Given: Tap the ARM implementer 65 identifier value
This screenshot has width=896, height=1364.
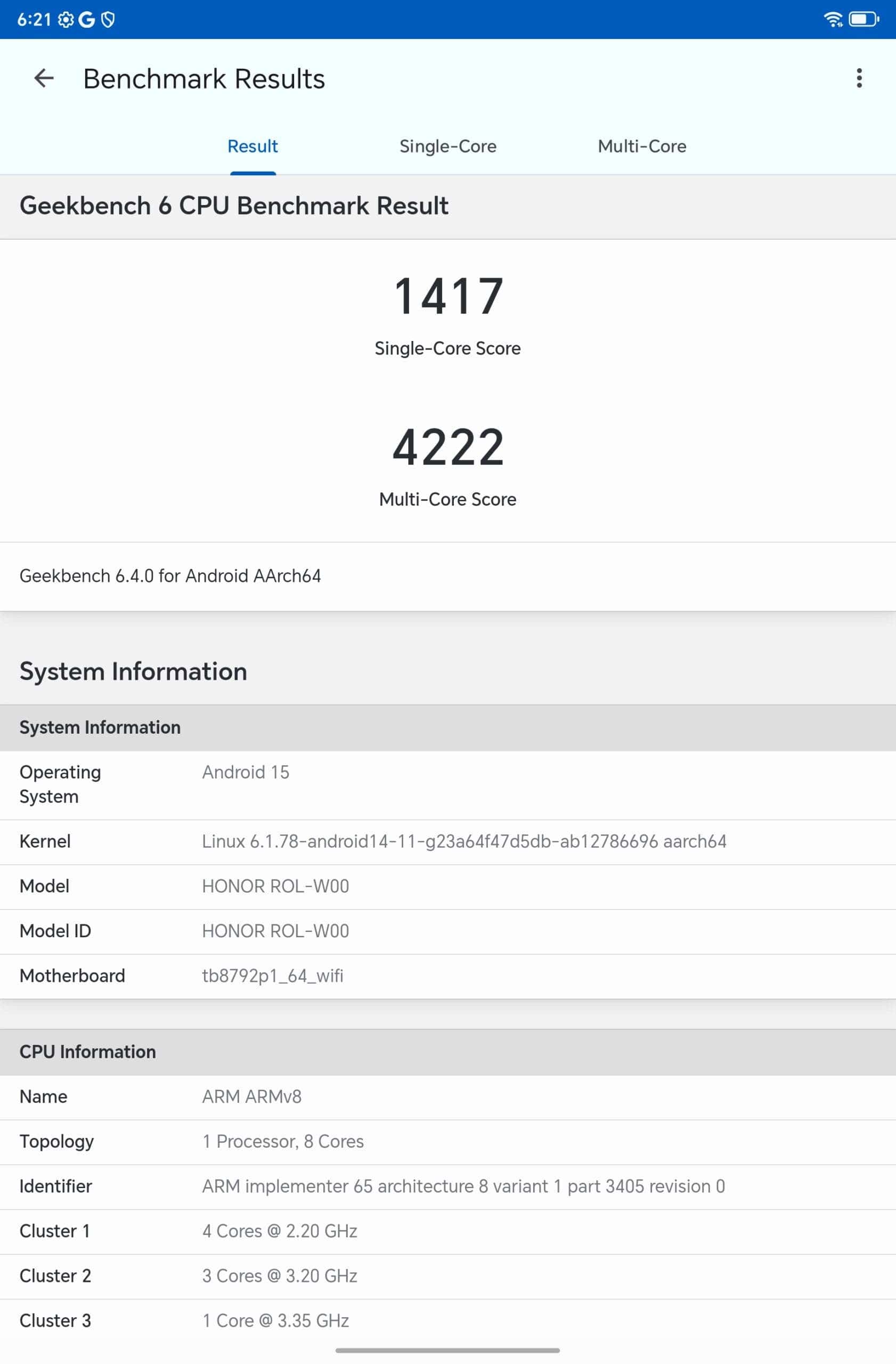Looking at the screenshot, I should (x=463, y=1187).
